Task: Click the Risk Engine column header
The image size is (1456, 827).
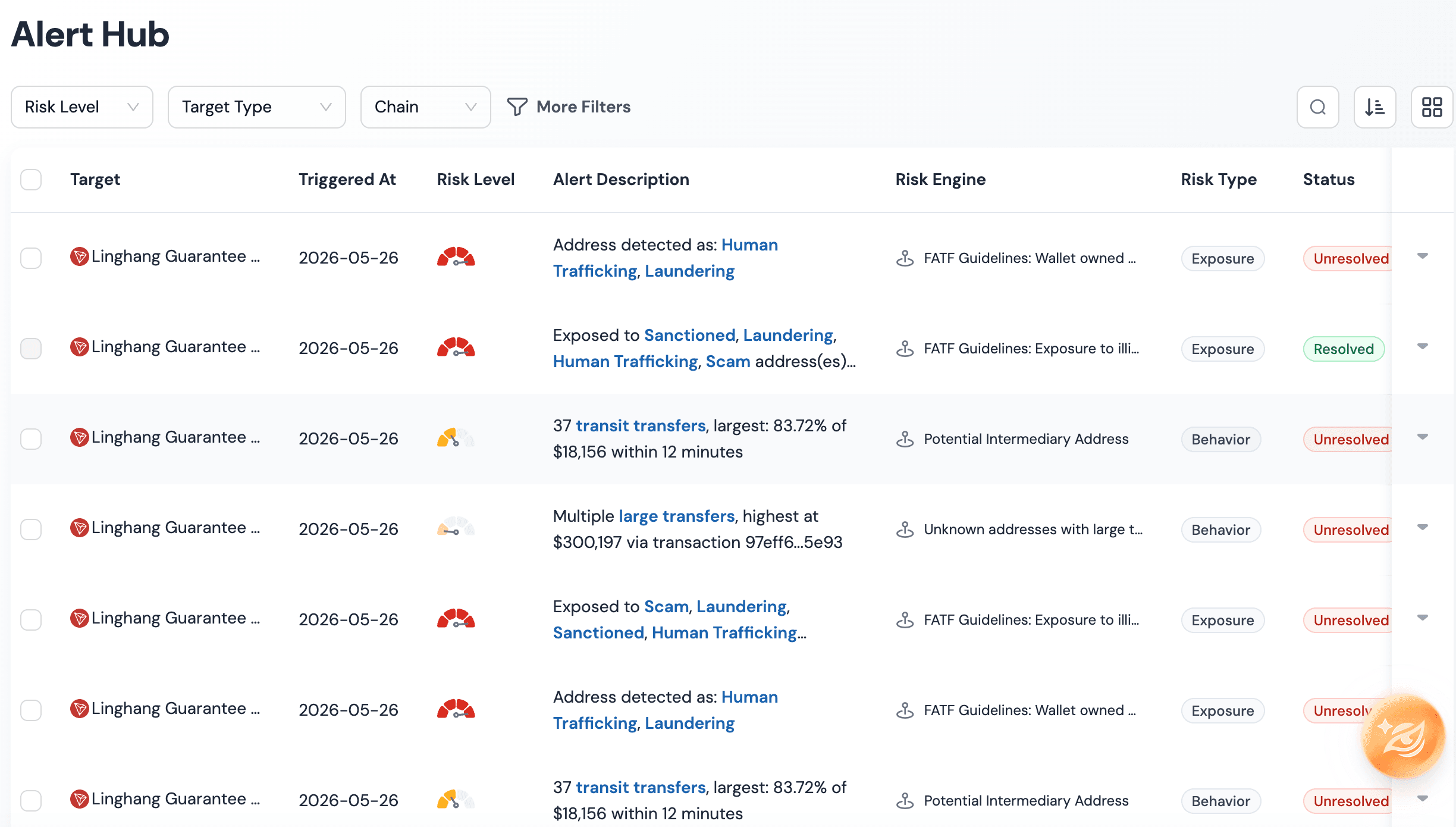Action: [x=940, y=180]
